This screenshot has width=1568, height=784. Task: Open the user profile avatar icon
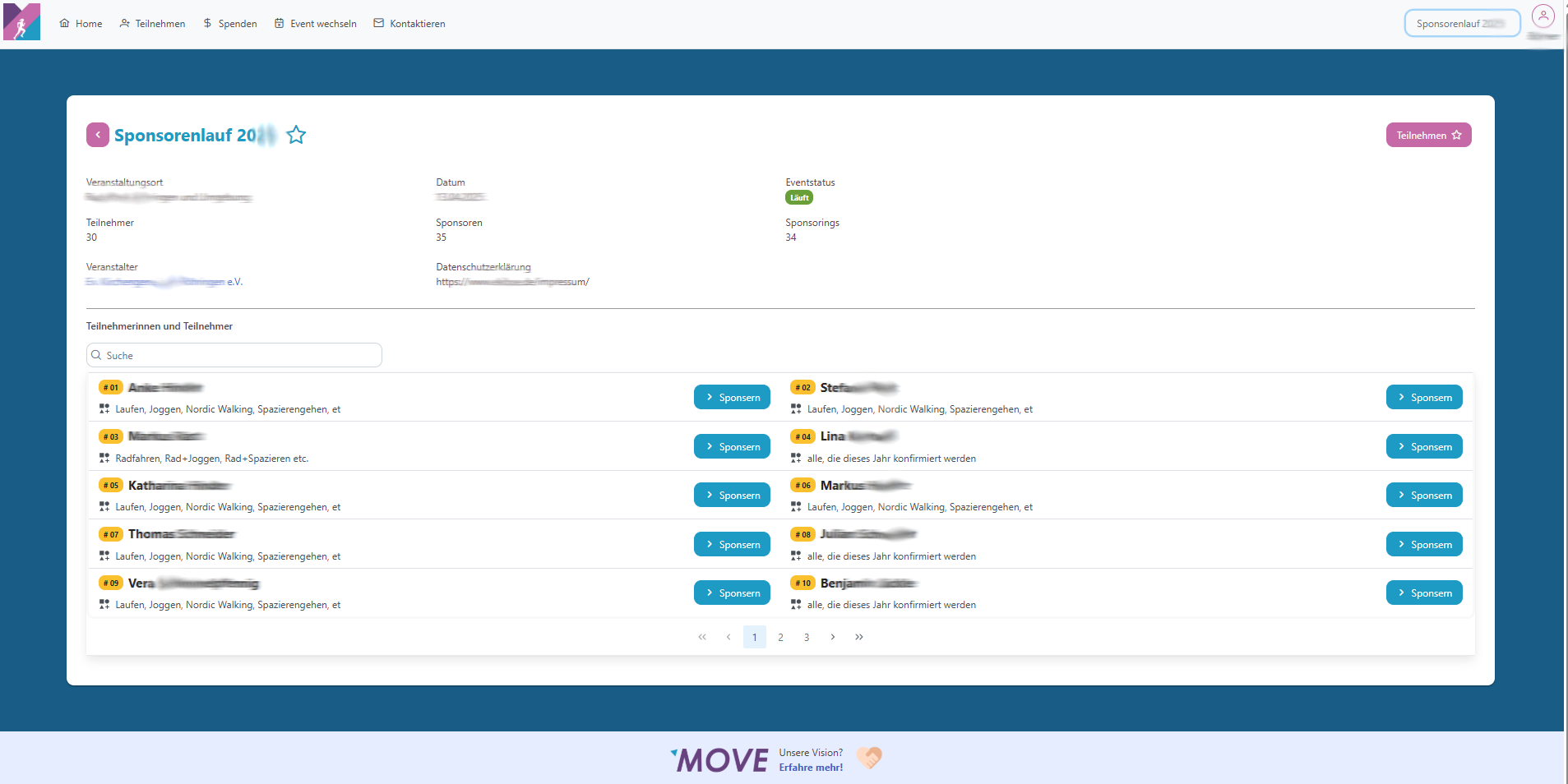[1543, 16]
